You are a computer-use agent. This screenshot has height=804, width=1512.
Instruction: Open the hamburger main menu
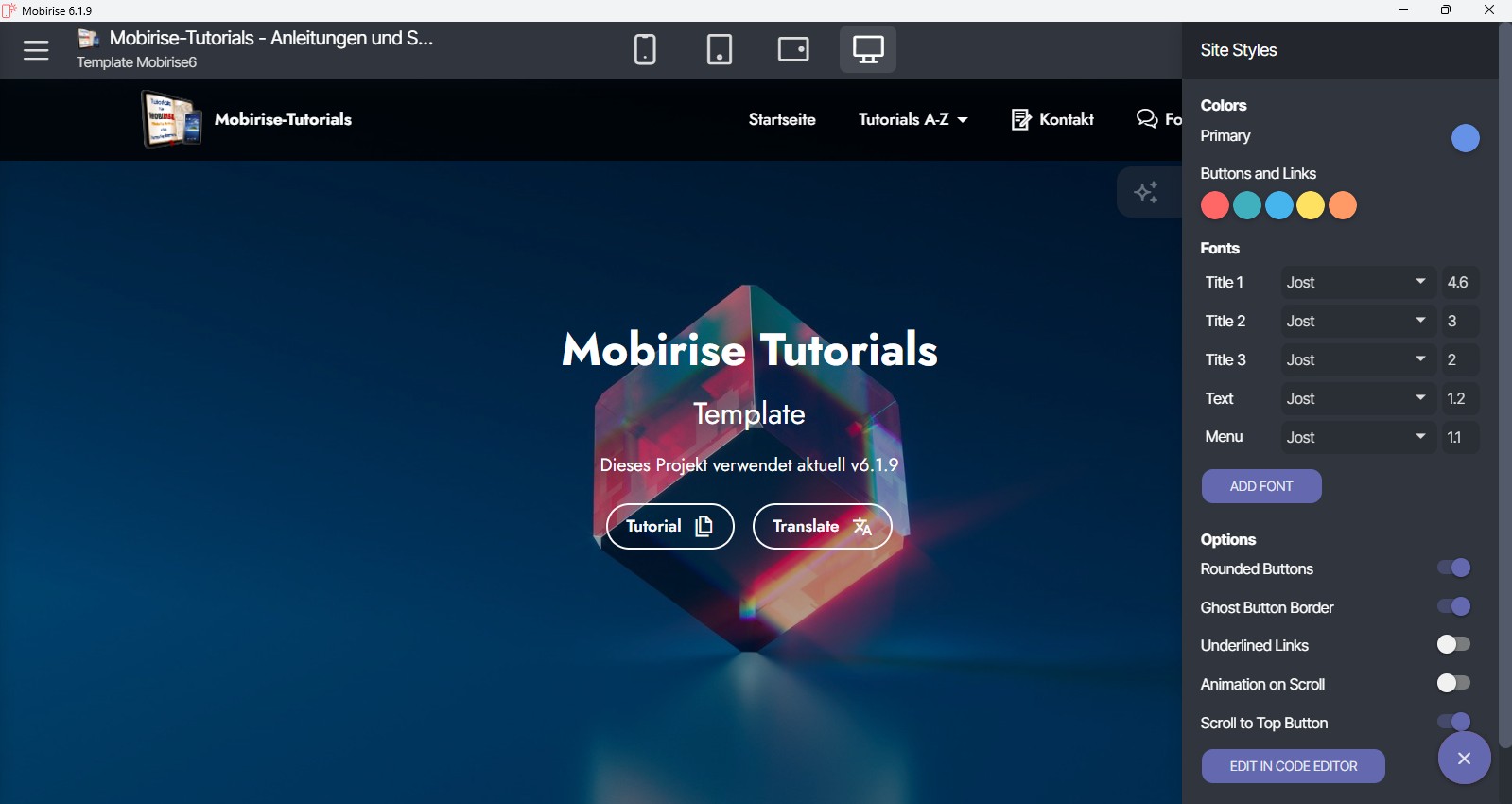click(36, 50)
